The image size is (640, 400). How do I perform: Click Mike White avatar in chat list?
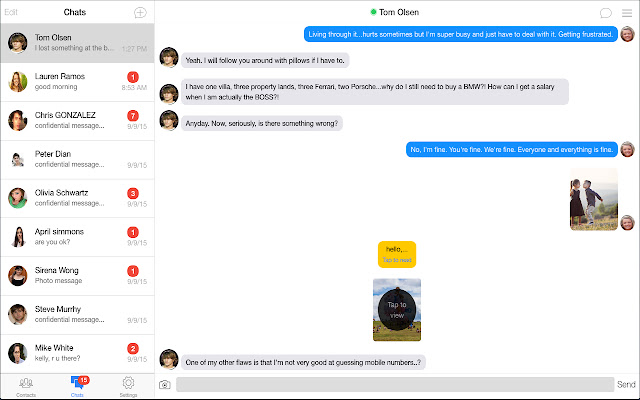point(18,353)
